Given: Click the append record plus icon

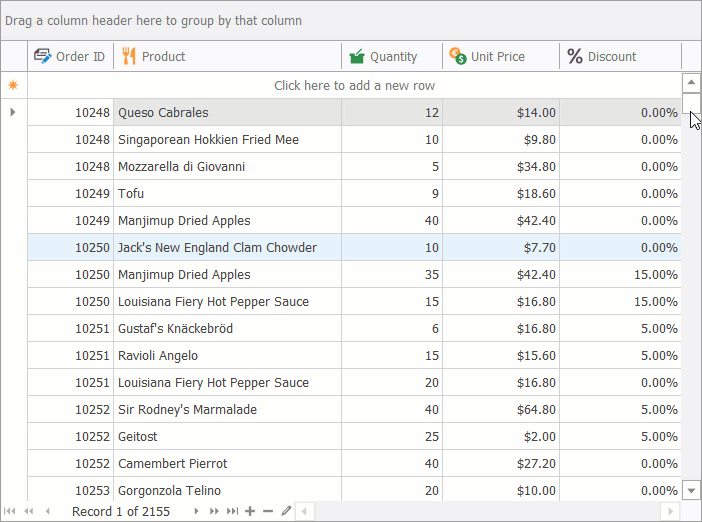Looking at the screenshot, I should (x=250, y=511).
